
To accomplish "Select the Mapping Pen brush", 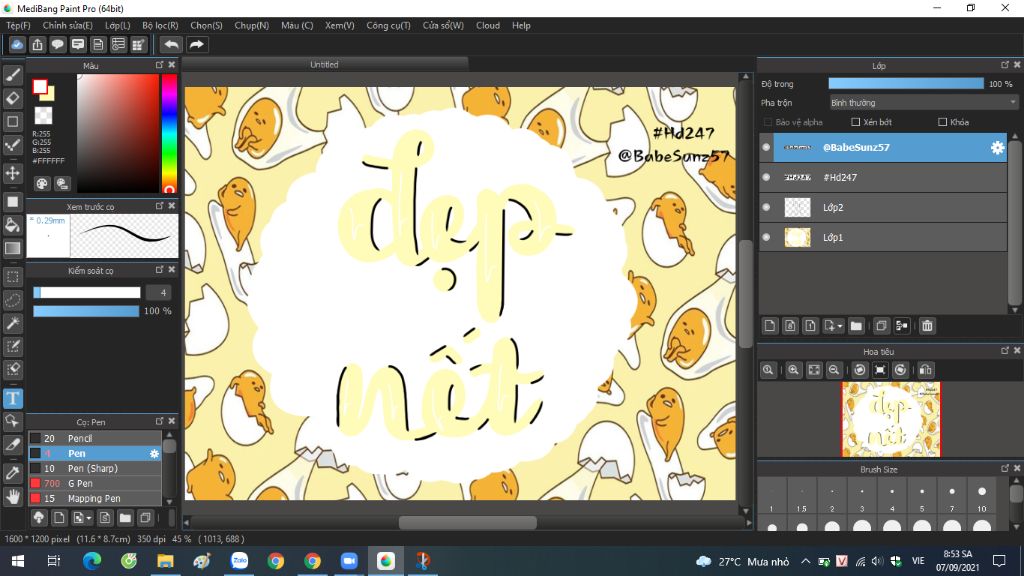I will [95, 498].
